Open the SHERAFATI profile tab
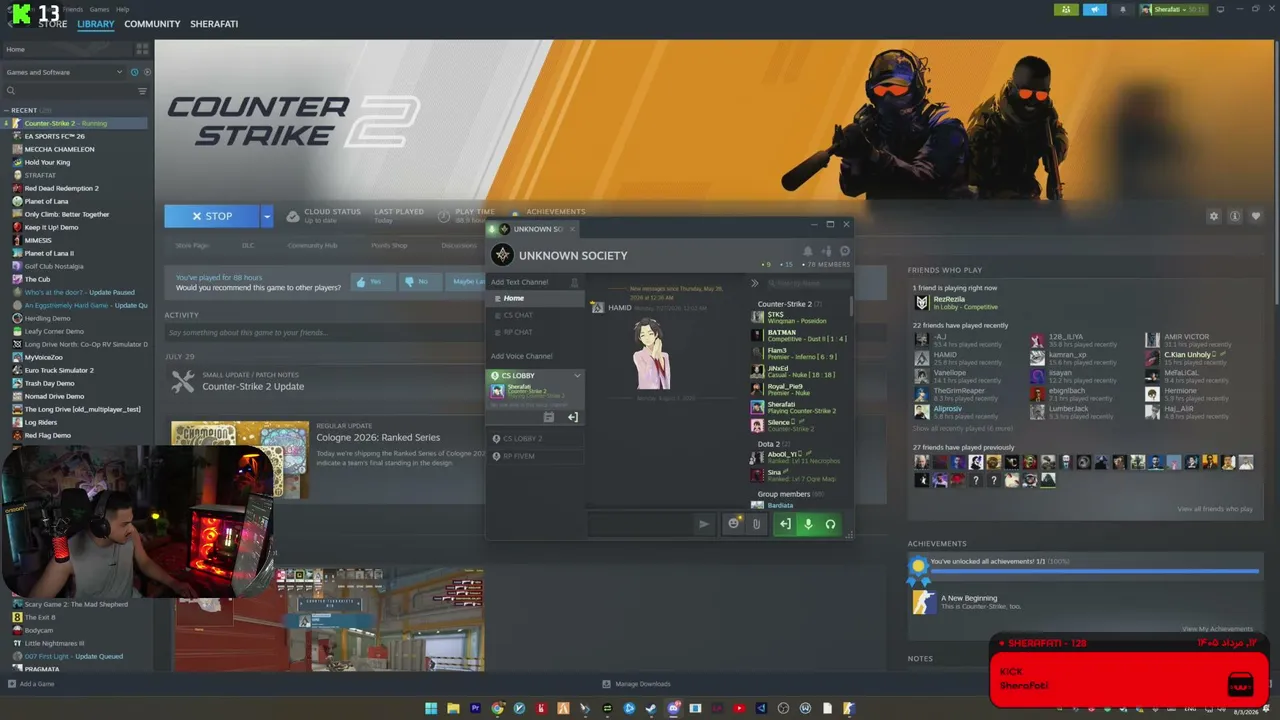The height and width of the screenshot is (720, 1280). click(x=214, y=24)
